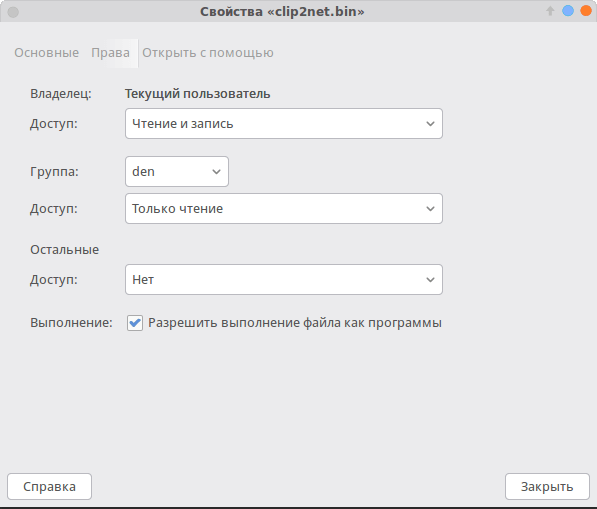Viewport: 597px width, 509px height.
Task: Click the orange close circle icon
Action: pos(586,11)
